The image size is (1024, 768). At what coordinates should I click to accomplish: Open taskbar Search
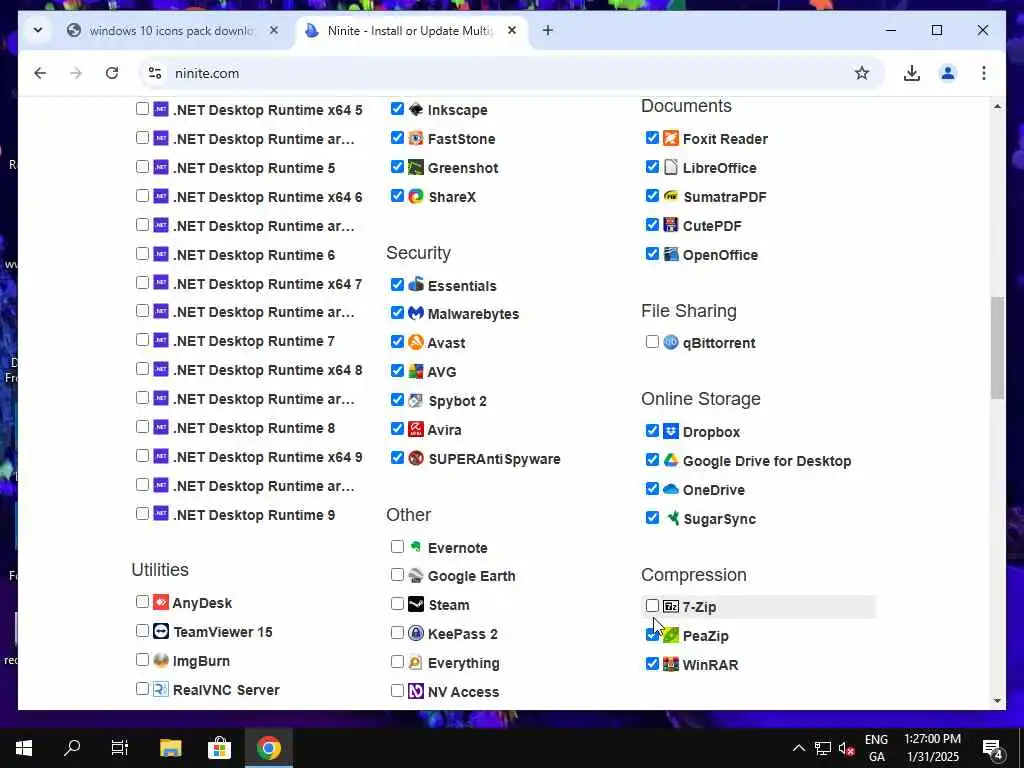click(x=72, y=748)
